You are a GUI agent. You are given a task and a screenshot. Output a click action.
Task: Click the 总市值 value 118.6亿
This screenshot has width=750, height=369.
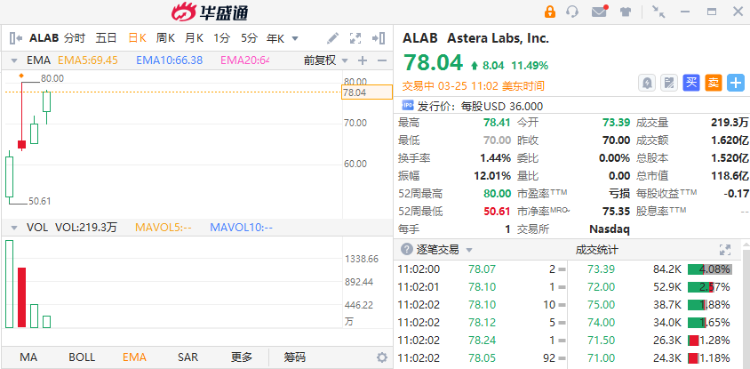[730, 176]
